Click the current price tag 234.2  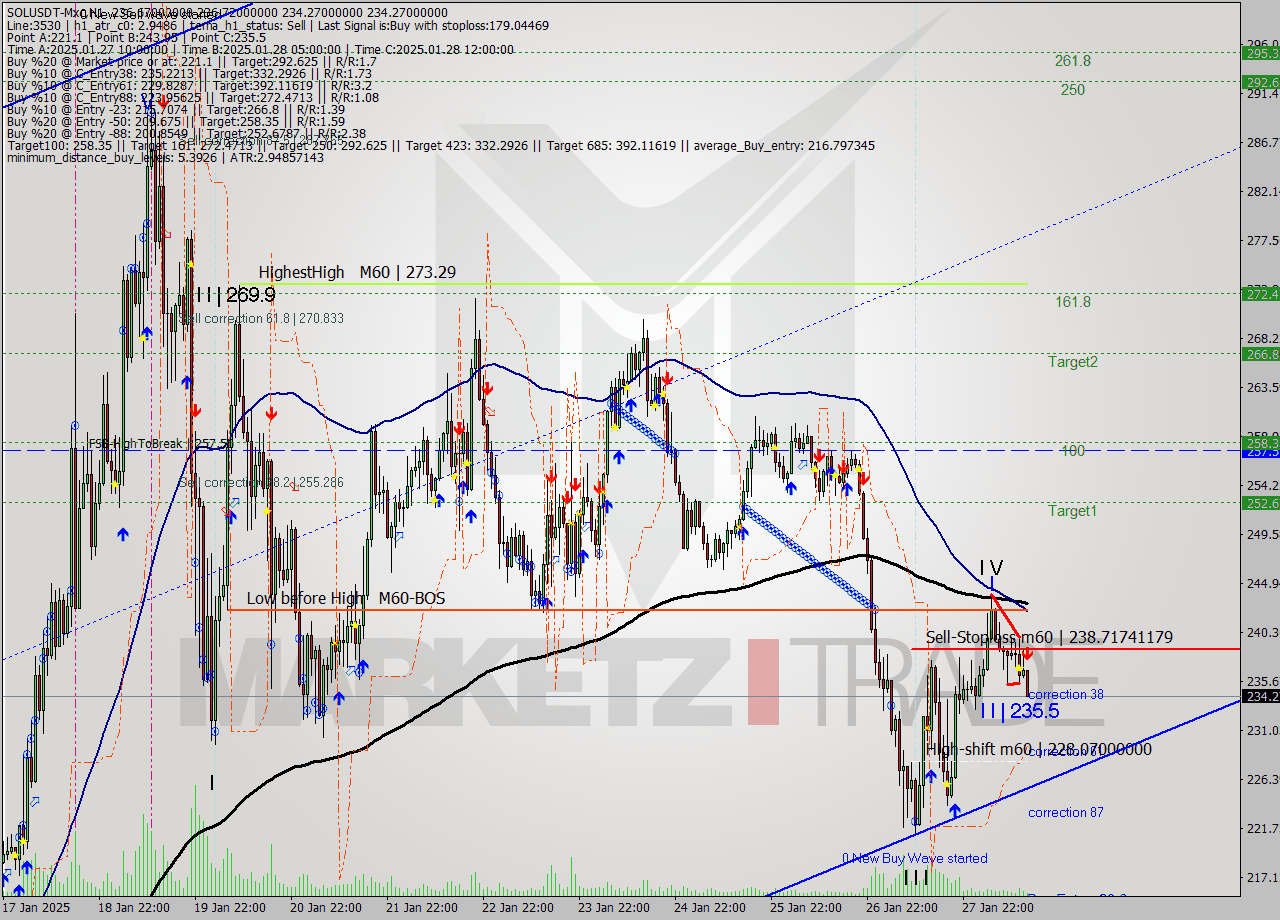pyautogui.click(x=1260, y=696)
